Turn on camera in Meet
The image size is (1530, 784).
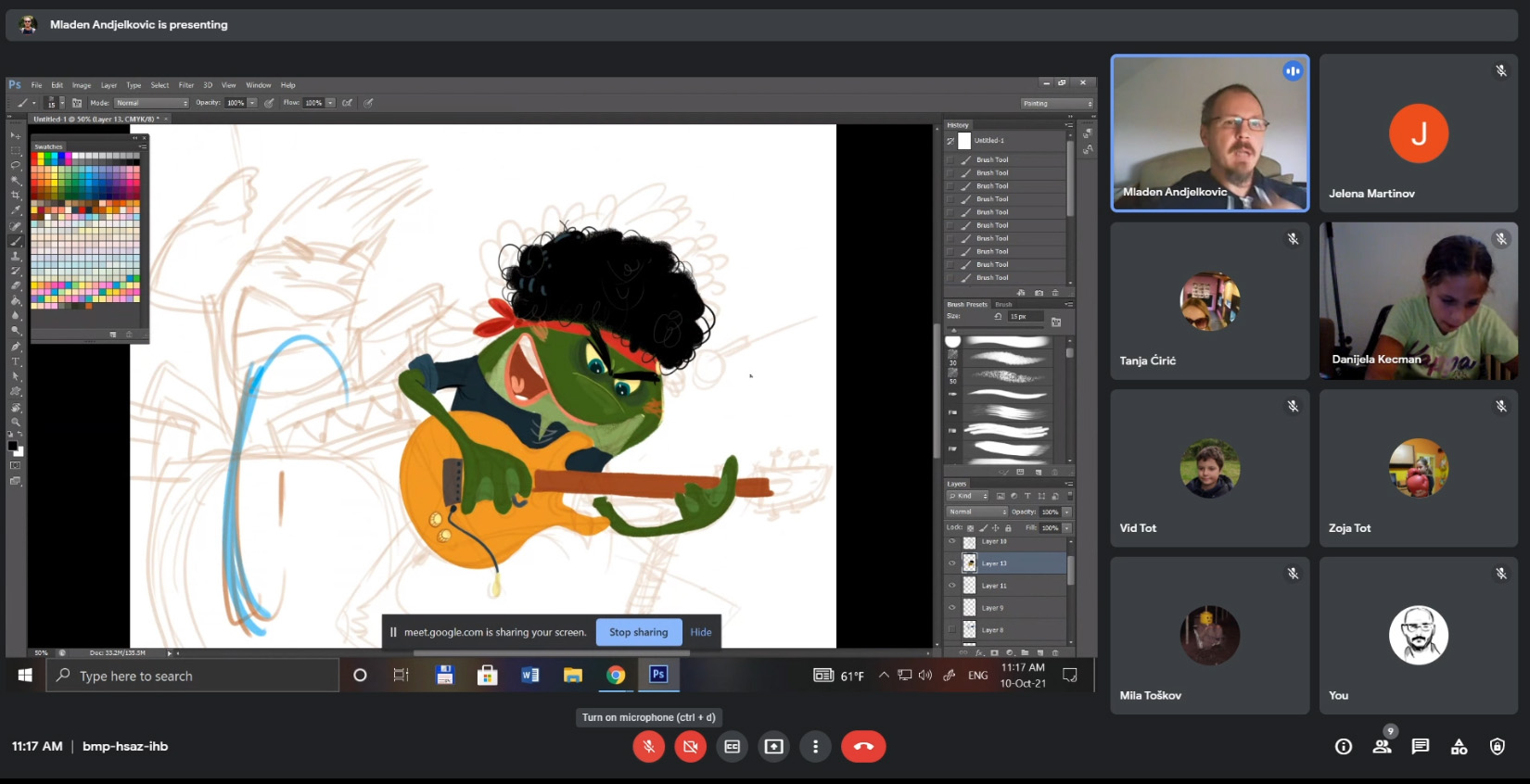(x=690, y=746)
